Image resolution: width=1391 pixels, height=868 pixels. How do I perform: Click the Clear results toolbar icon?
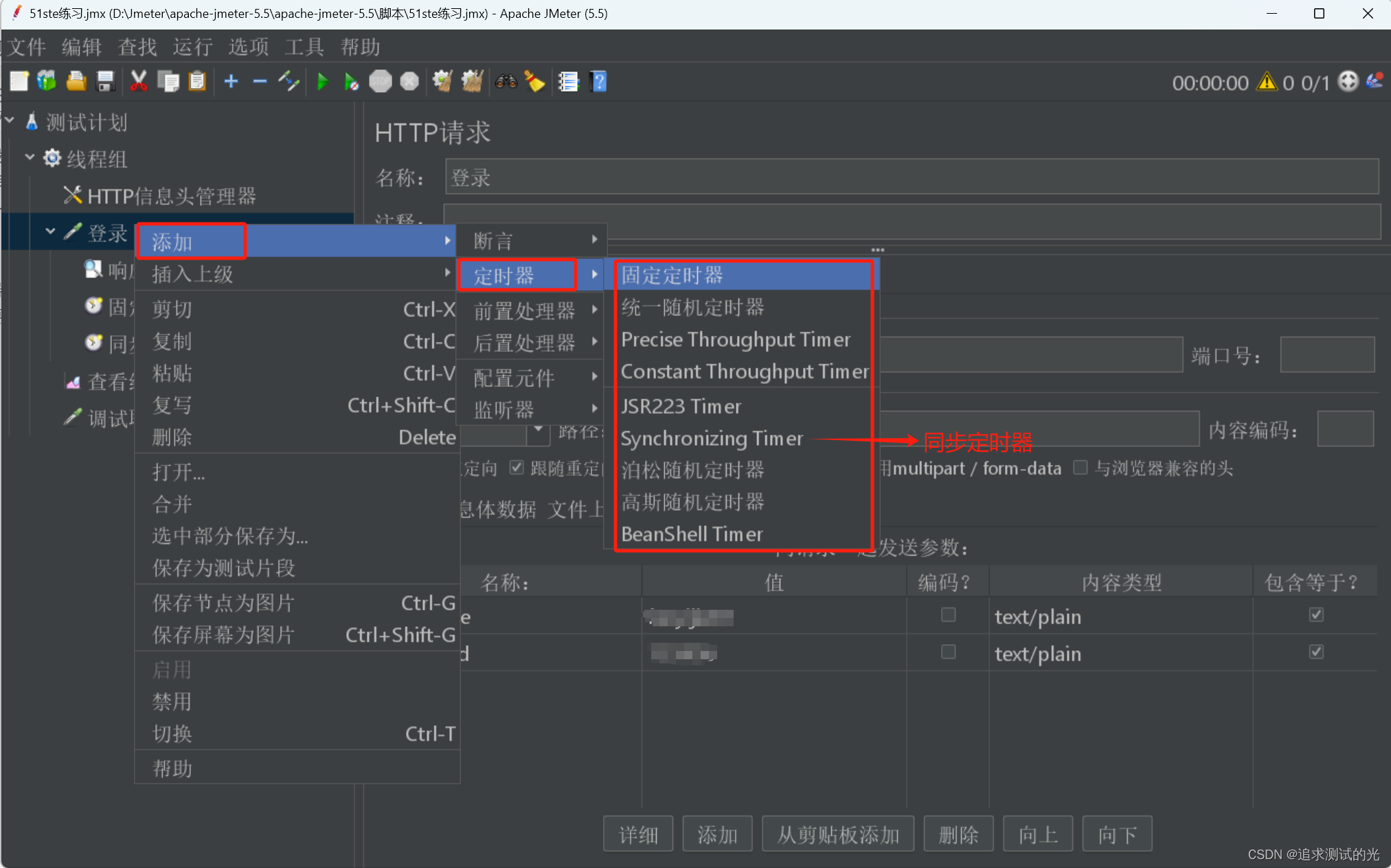[x=442, y=82]
